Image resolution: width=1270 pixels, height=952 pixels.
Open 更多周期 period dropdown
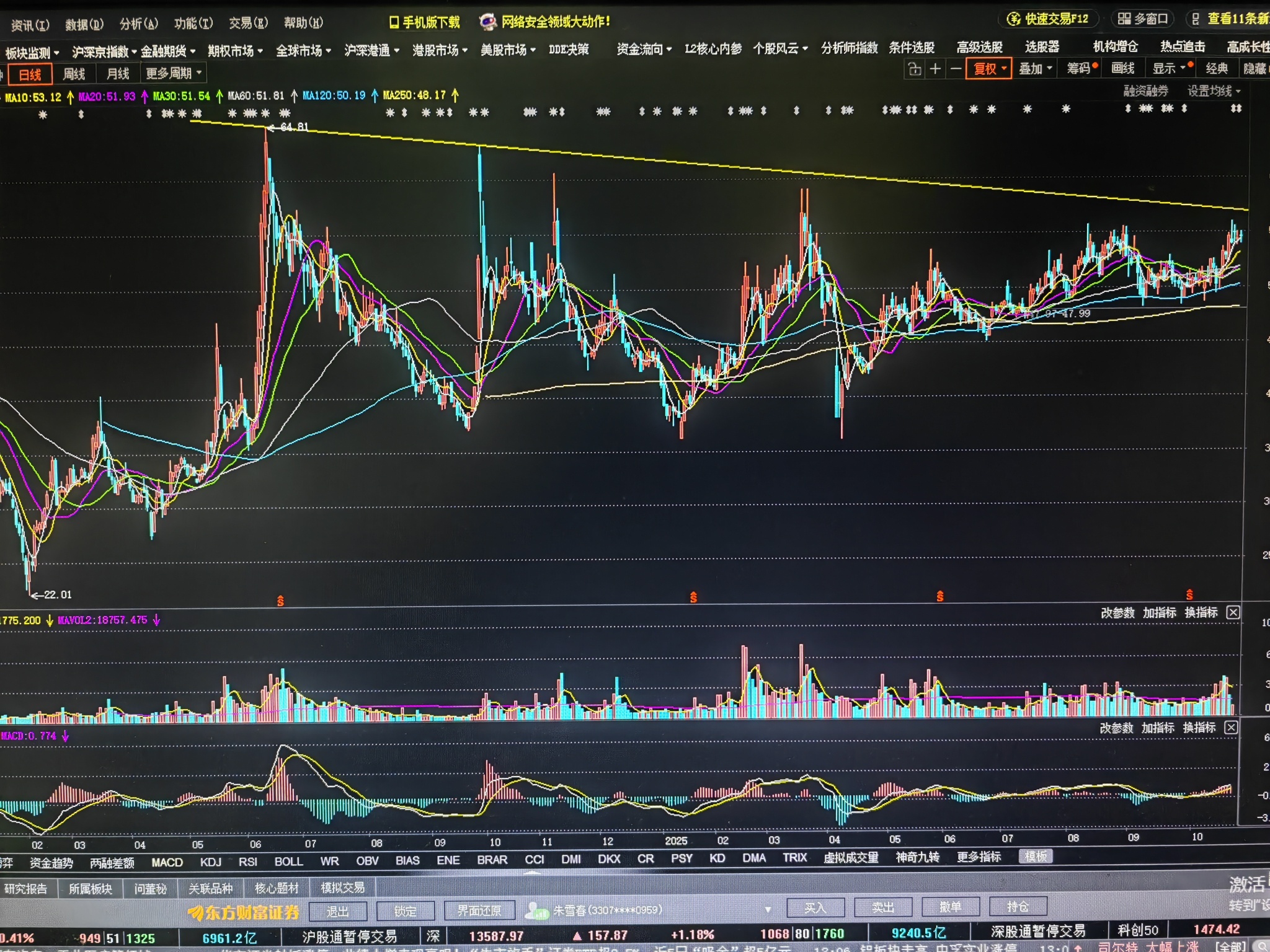pos(173,74)
